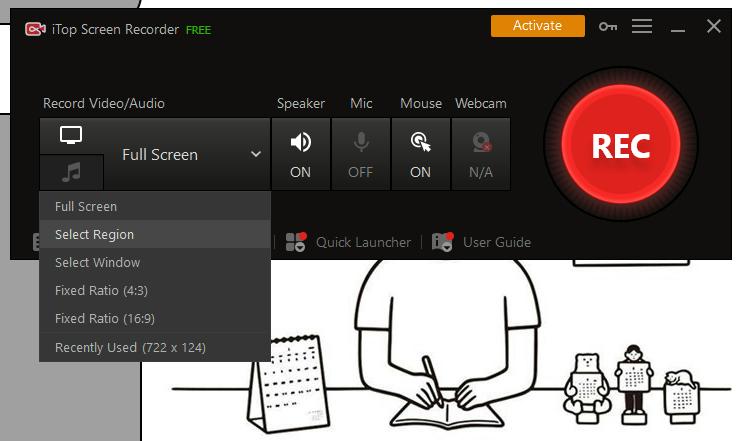Click the dropdown chevron arrow
This screenshot has width=748, height=441.
256,154
